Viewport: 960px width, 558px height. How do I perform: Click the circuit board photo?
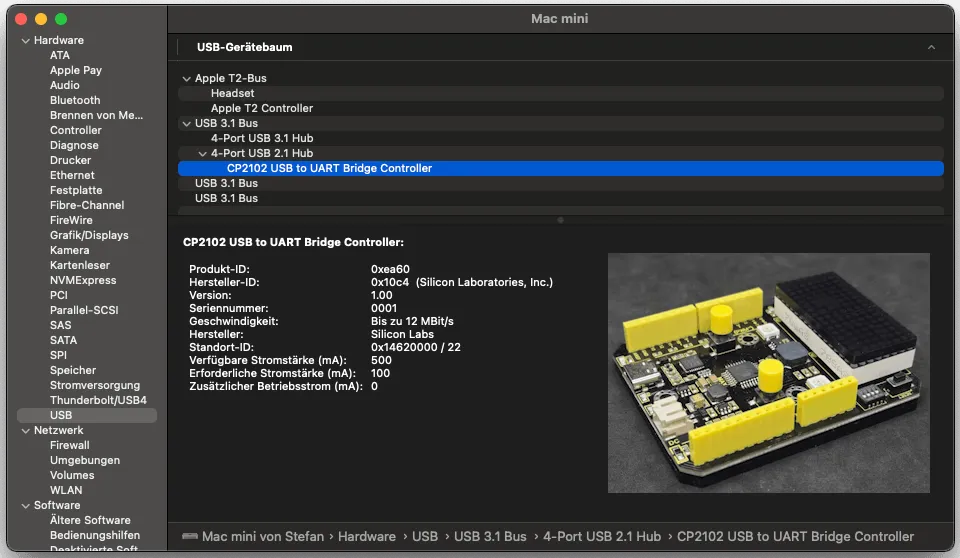click(768, 373)
